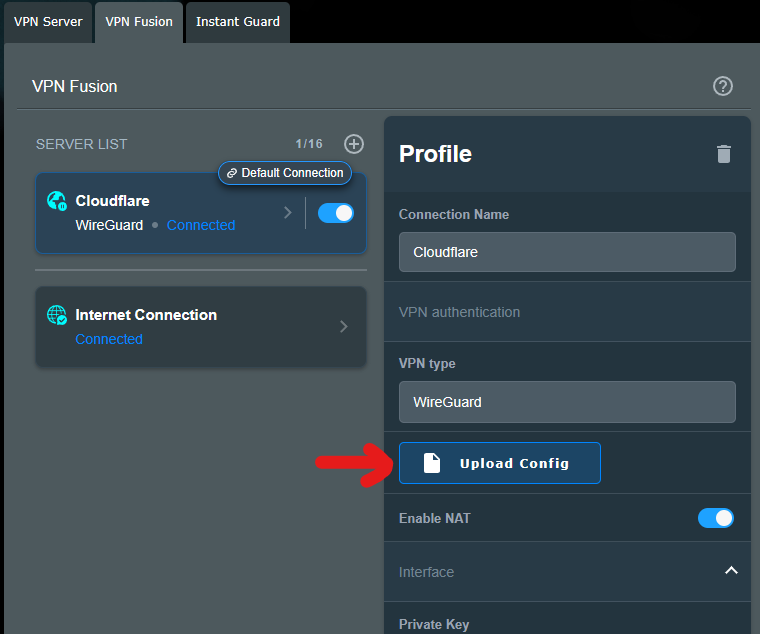Switch to the VPN Server tab
The width and height of the screenshot is (760, 634).
point(48,21)
